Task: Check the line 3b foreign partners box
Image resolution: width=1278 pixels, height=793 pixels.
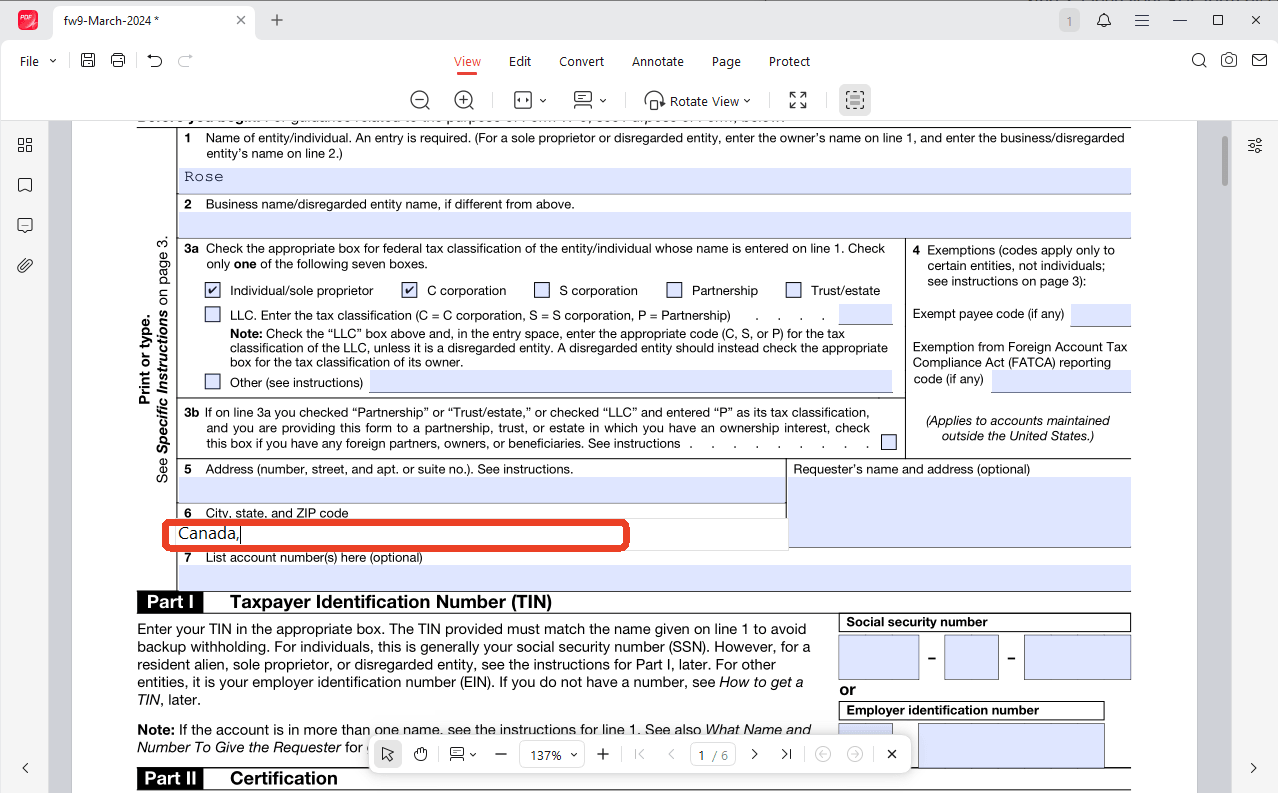Action: pos(888,442)
